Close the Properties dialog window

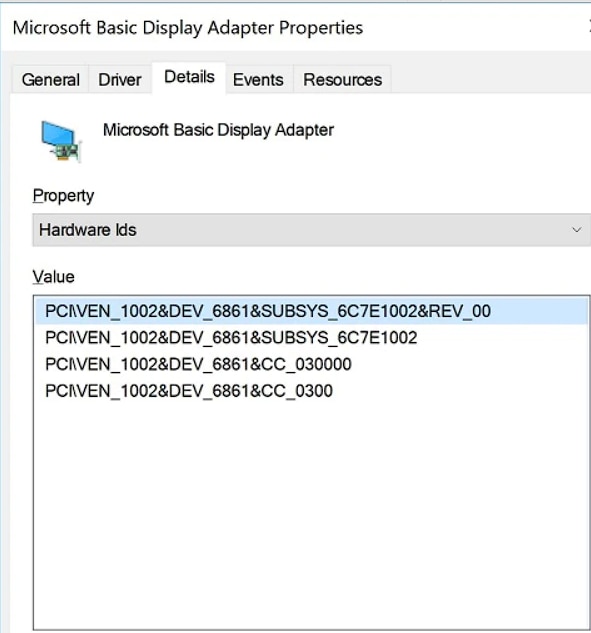coord(590,27)
